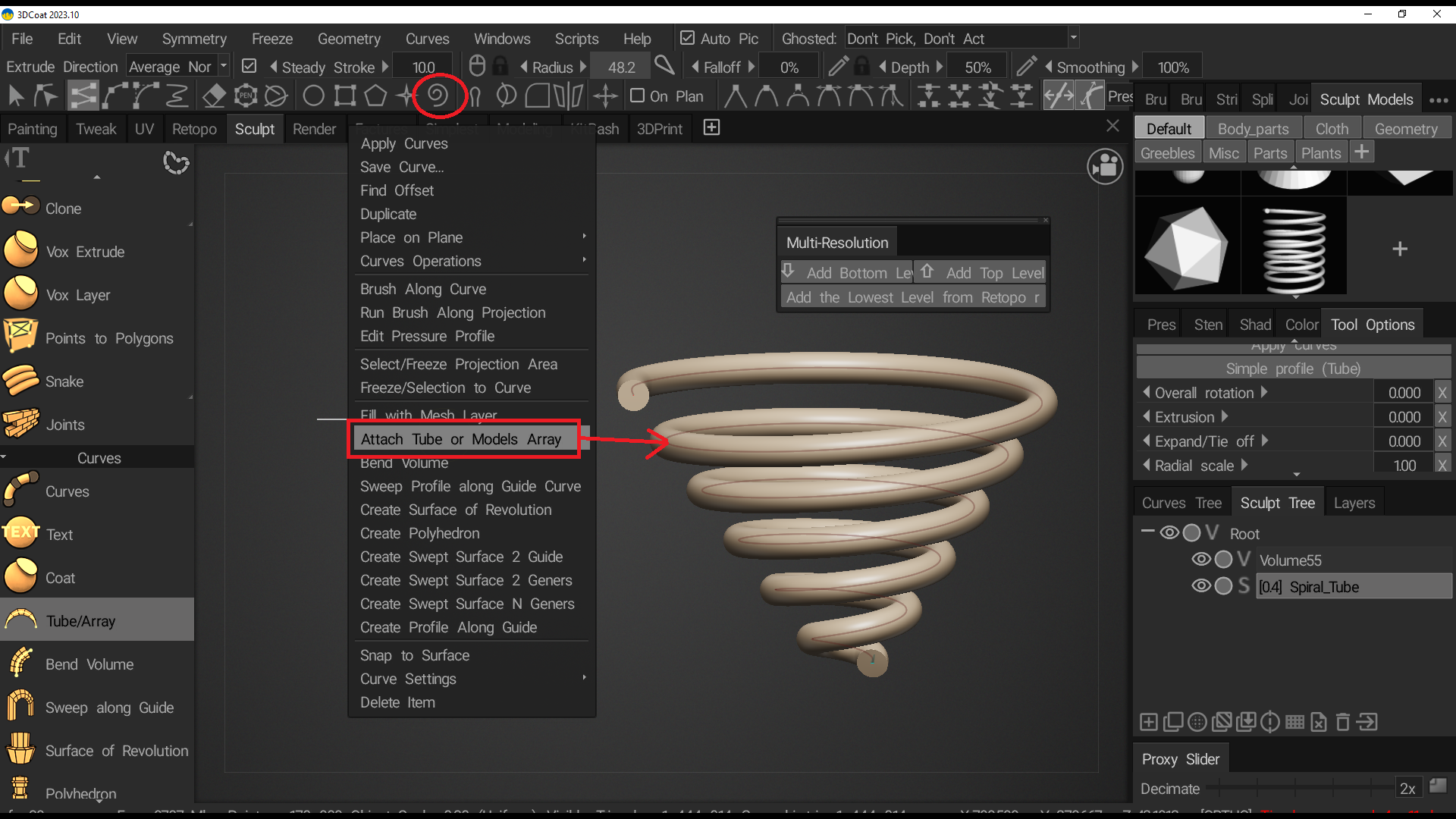
Task: Select the circle shape curve tool
Action: coord(313,96)
